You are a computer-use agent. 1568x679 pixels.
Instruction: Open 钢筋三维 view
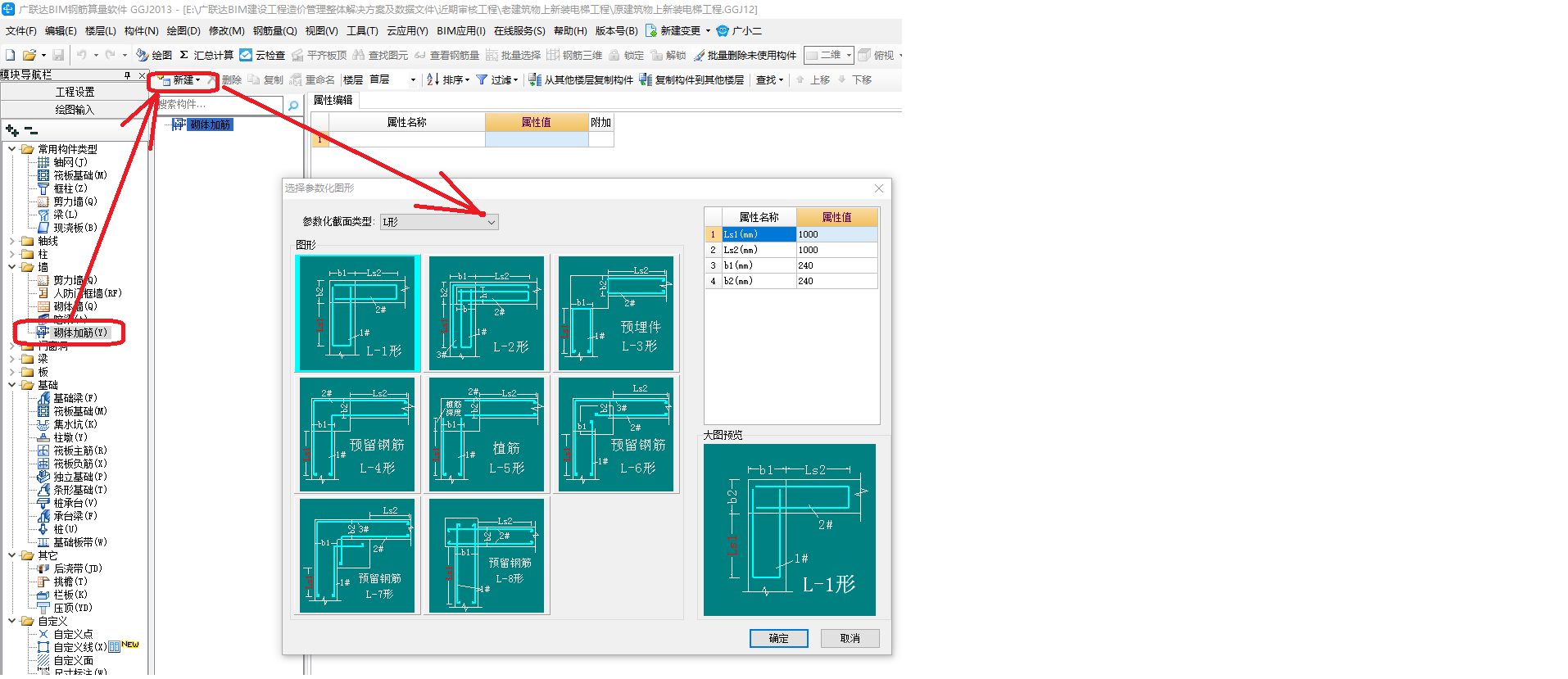pos(574,55)
